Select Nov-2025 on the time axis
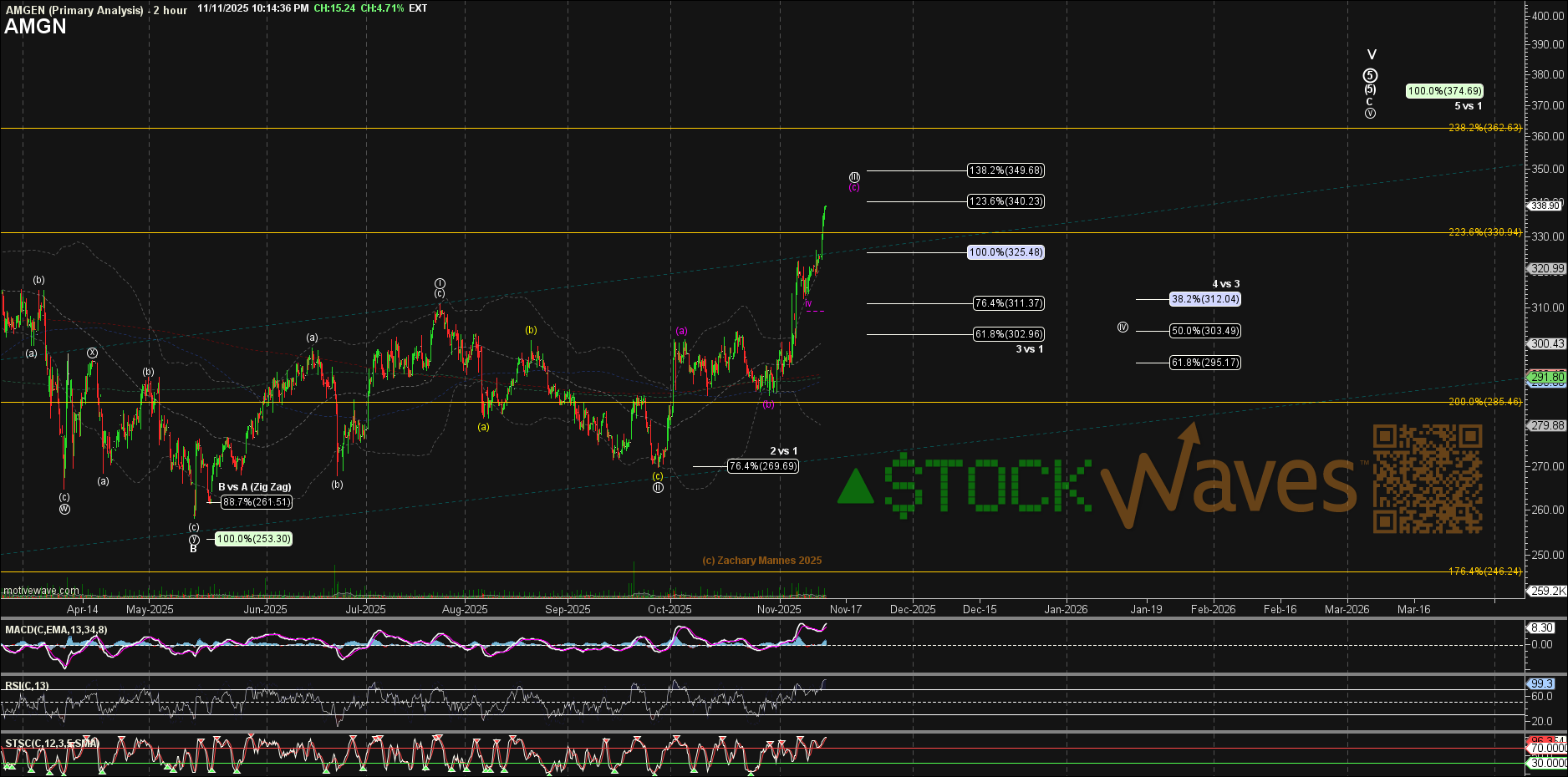This screenshot has width=1568, height=777. tap(779, 609)
